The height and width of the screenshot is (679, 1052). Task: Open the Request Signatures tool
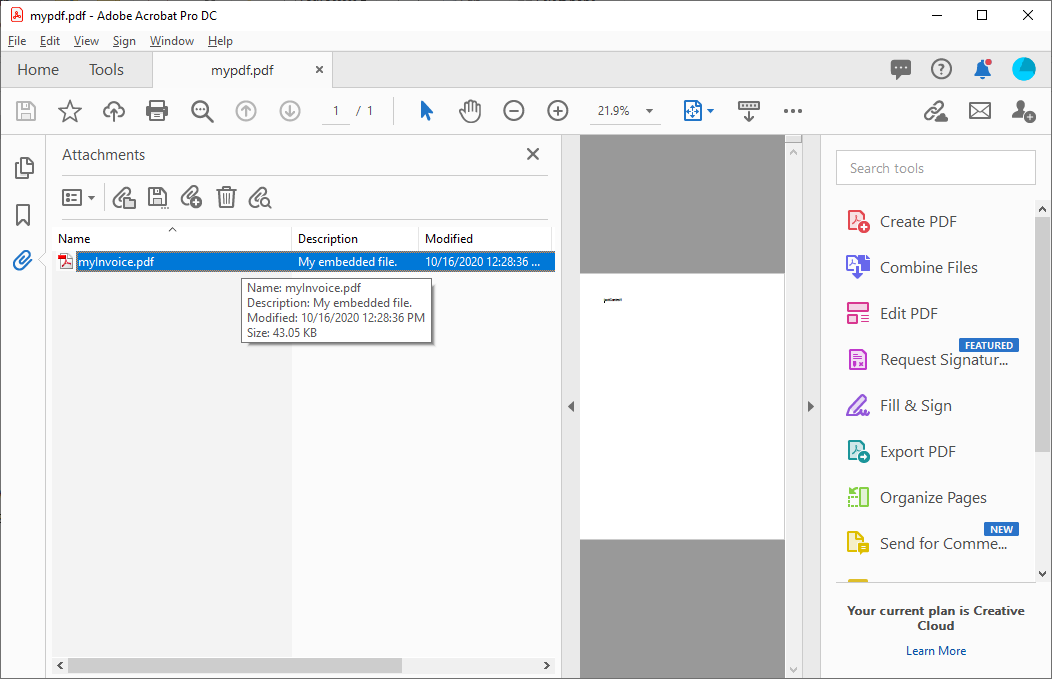pyautogui.click(x=928, y=360)
